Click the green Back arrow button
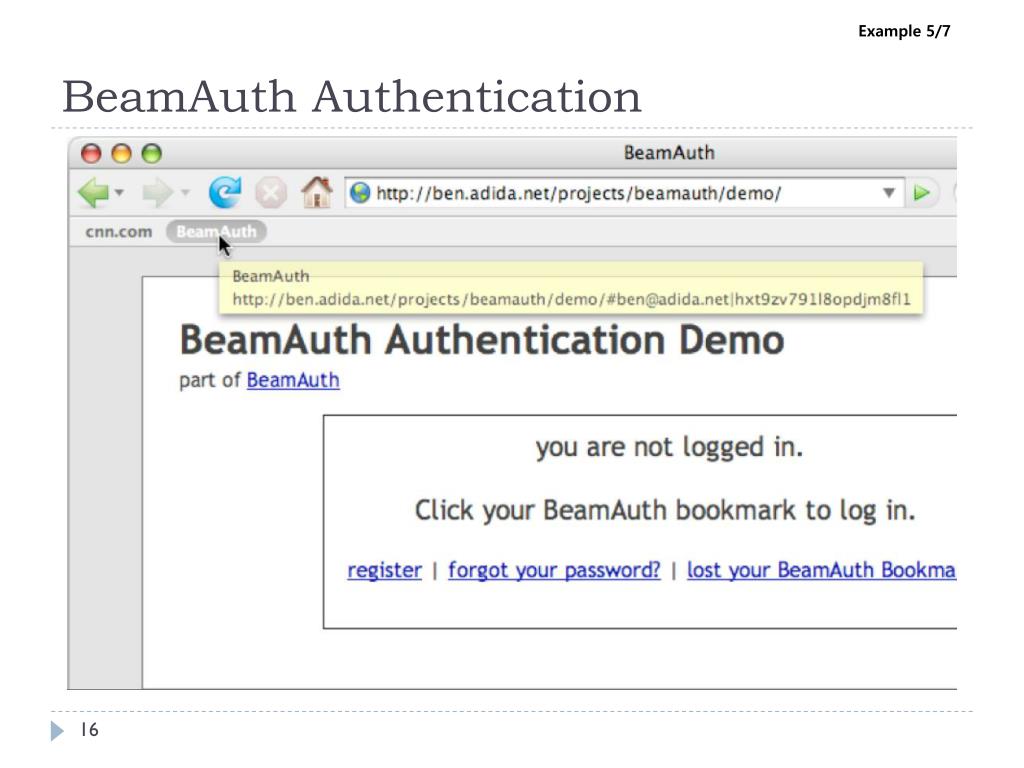 tap(93, 193)
